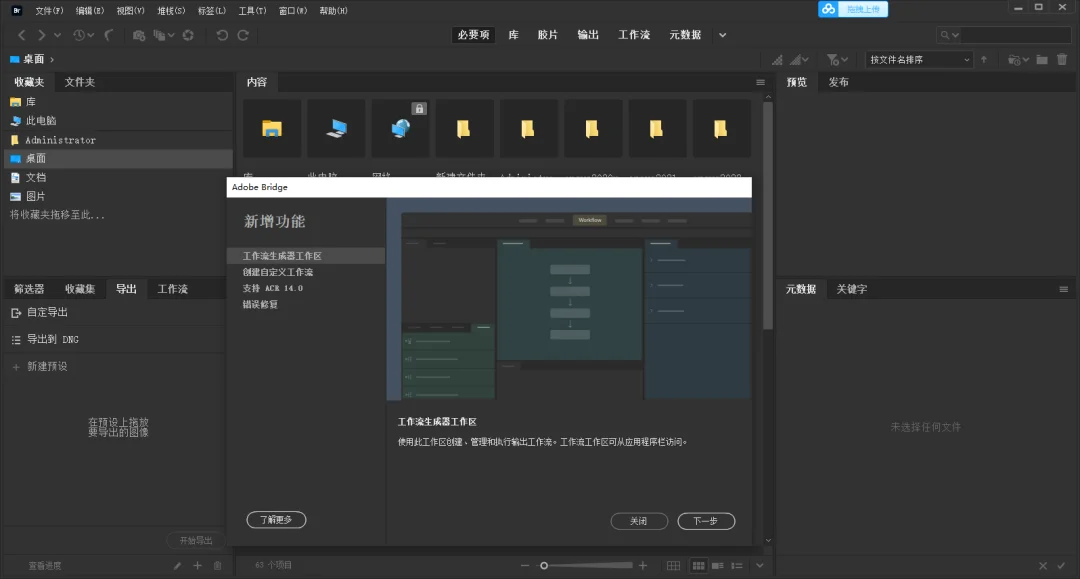Image resolution: width=1080 pixels, height=579 pixels.
Task: Open the 堆栈(S) menu
Action: coord(171,11)
